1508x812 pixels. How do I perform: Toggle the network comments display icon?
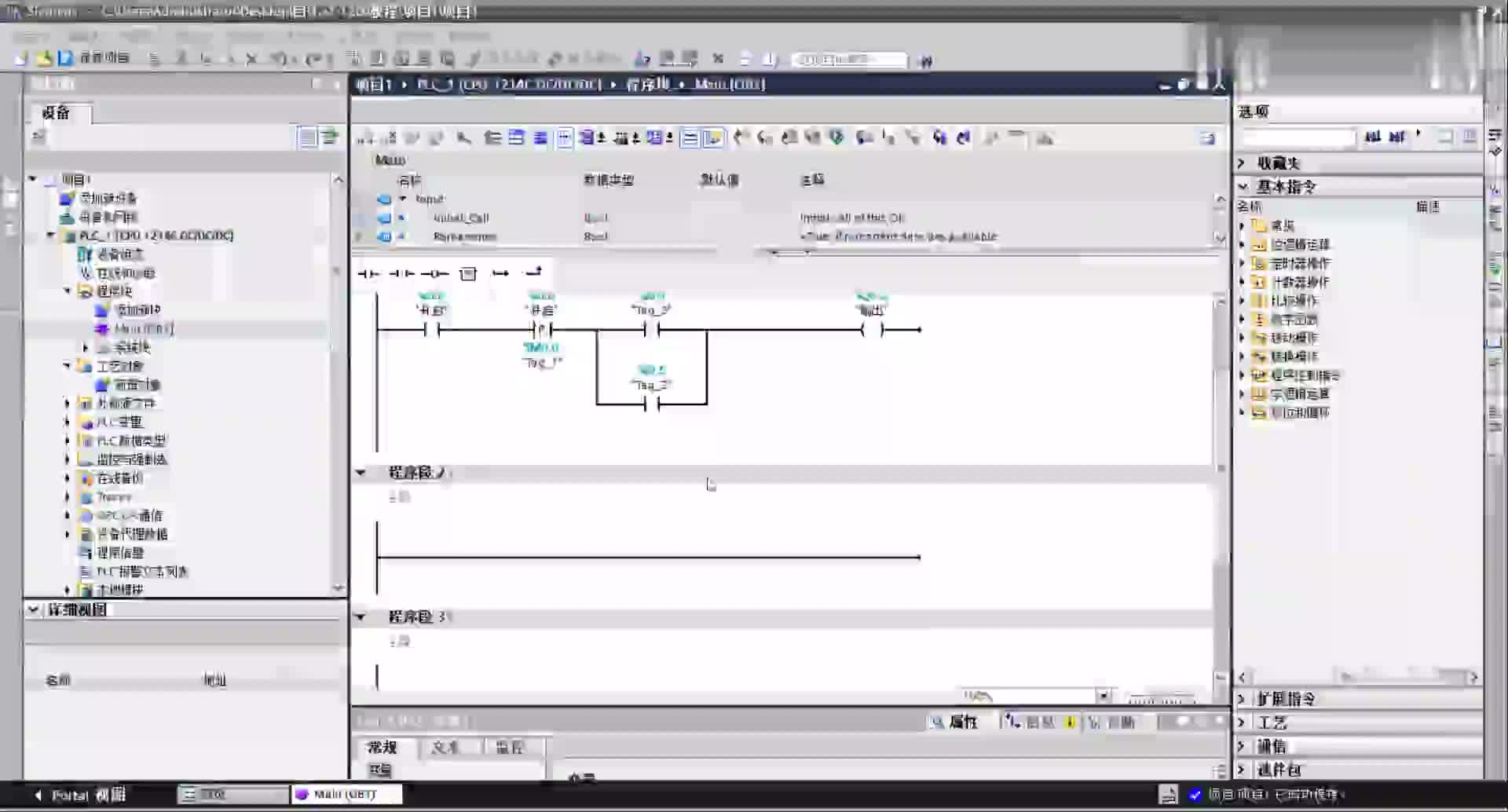690,139
